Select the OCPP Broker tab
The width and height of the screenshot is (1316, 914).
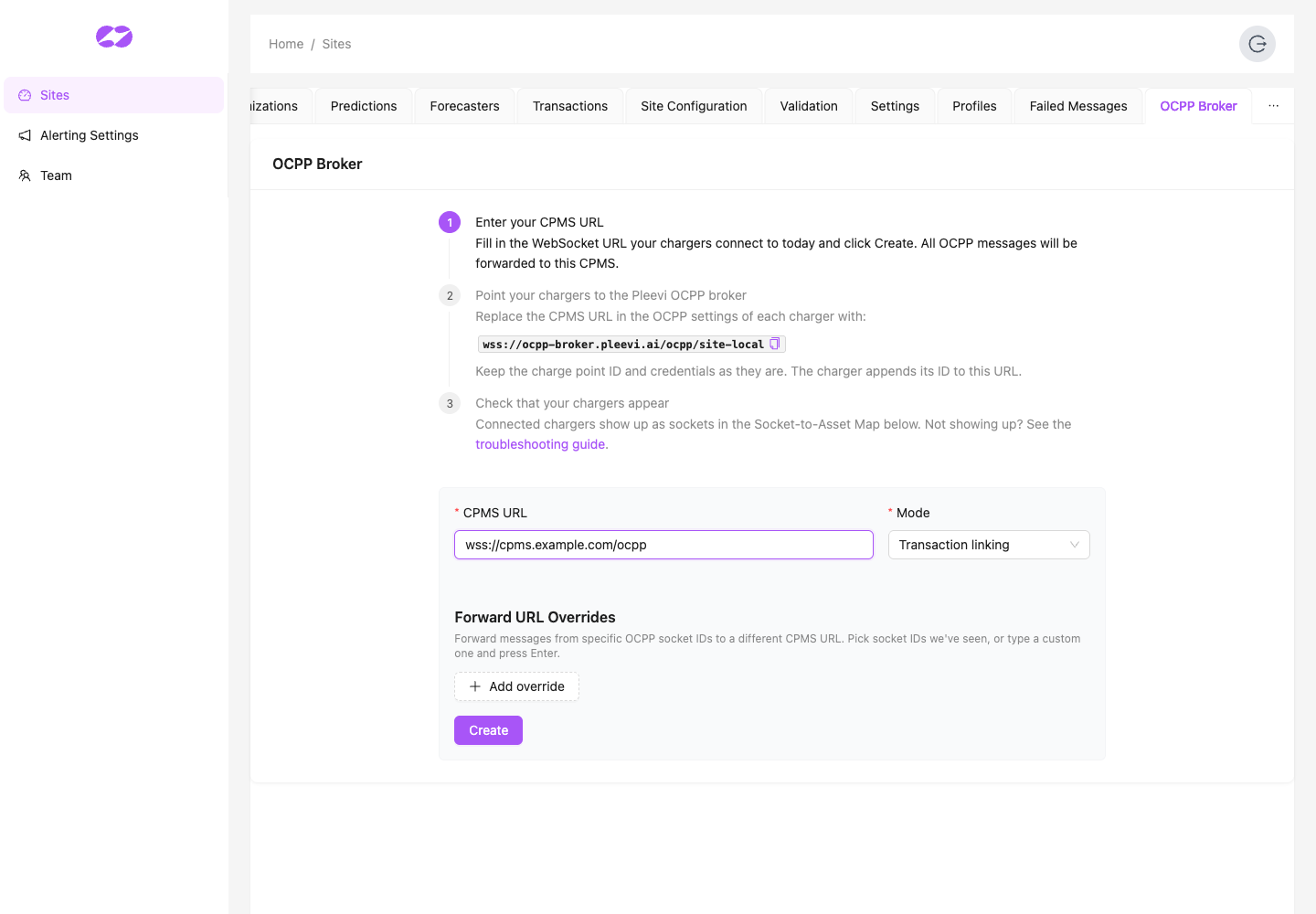1198,106
